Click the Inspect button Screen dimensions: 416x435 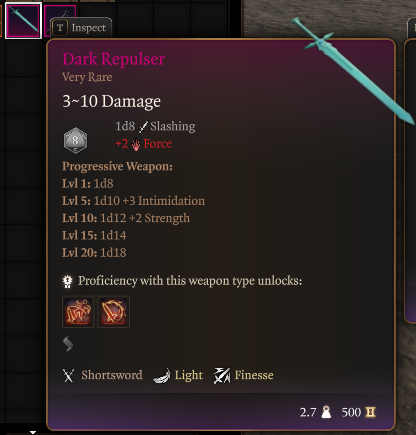click(81, 28)
